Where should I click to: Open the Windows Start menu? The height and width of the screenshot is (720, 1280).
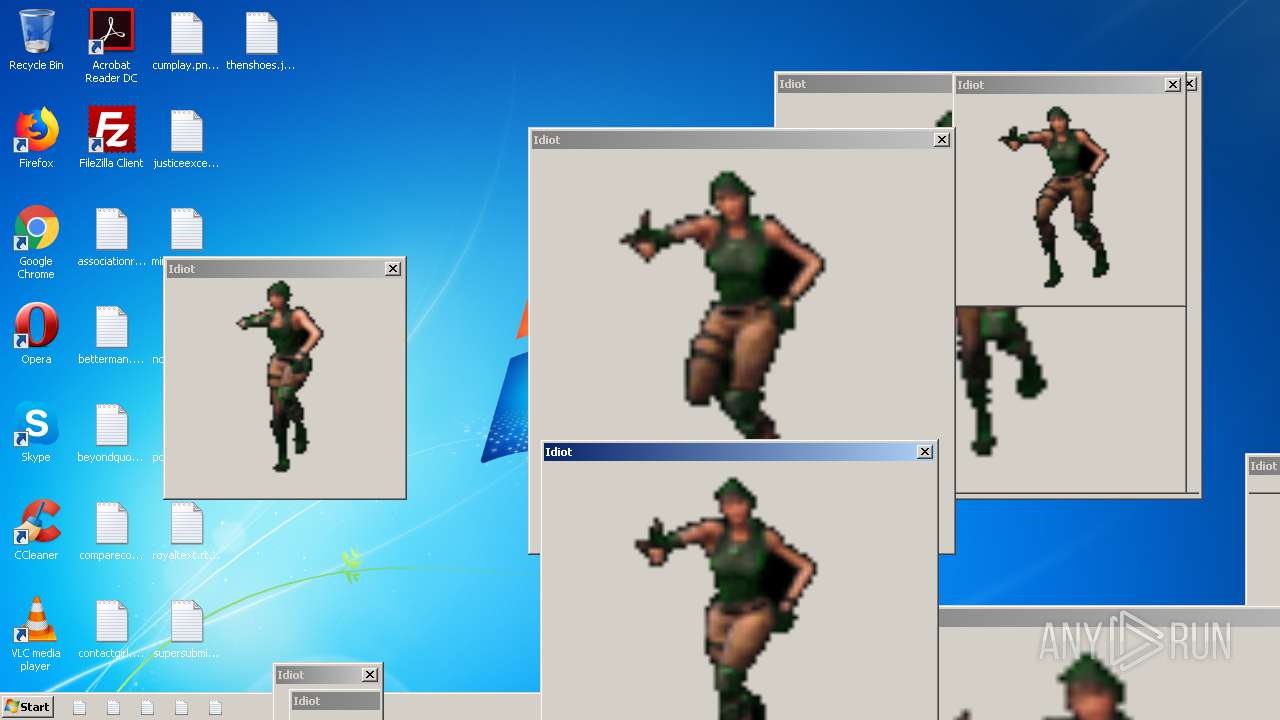(27, 707)
